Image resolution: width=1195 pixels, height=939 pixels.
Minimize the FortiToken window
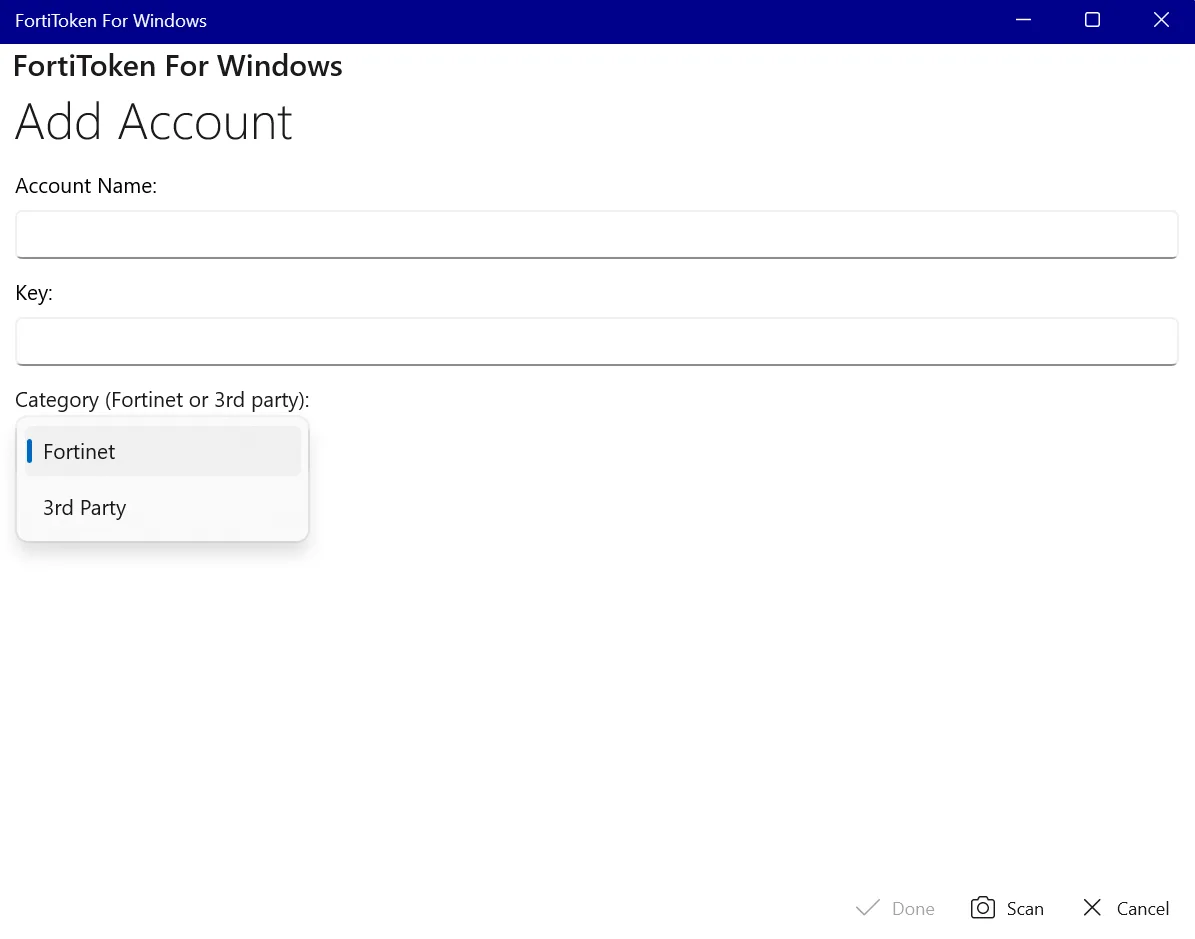pos(1024,21)
